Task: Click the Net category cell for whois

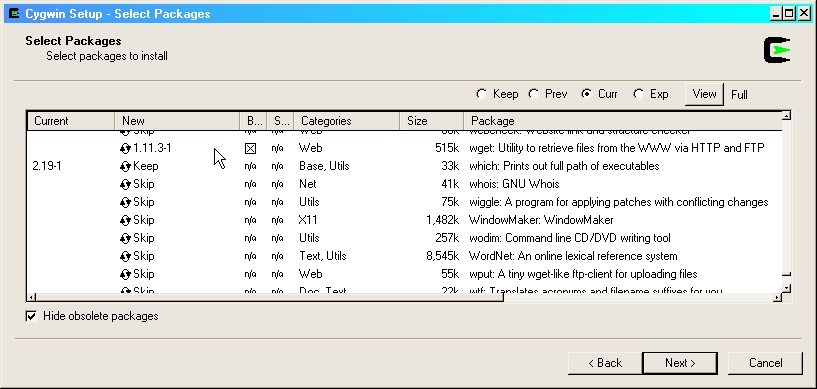Action: click(x=307, y=184)
